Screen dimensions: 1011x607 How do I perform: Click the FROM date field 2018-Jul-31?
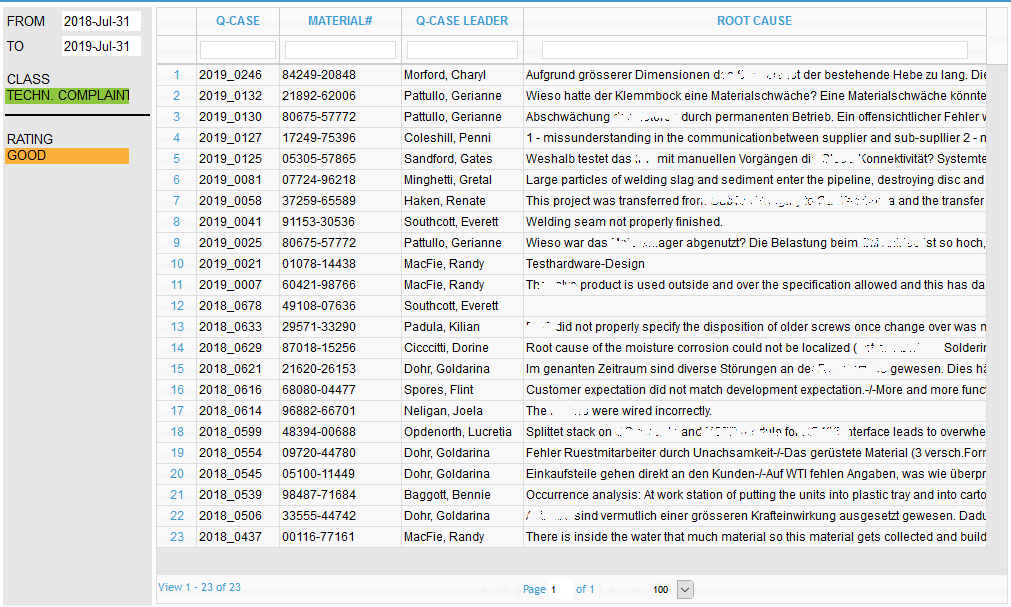101,21
